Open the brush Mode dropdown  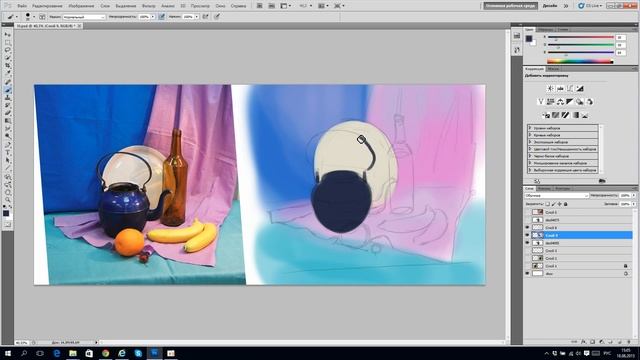[x=84, y=17]
